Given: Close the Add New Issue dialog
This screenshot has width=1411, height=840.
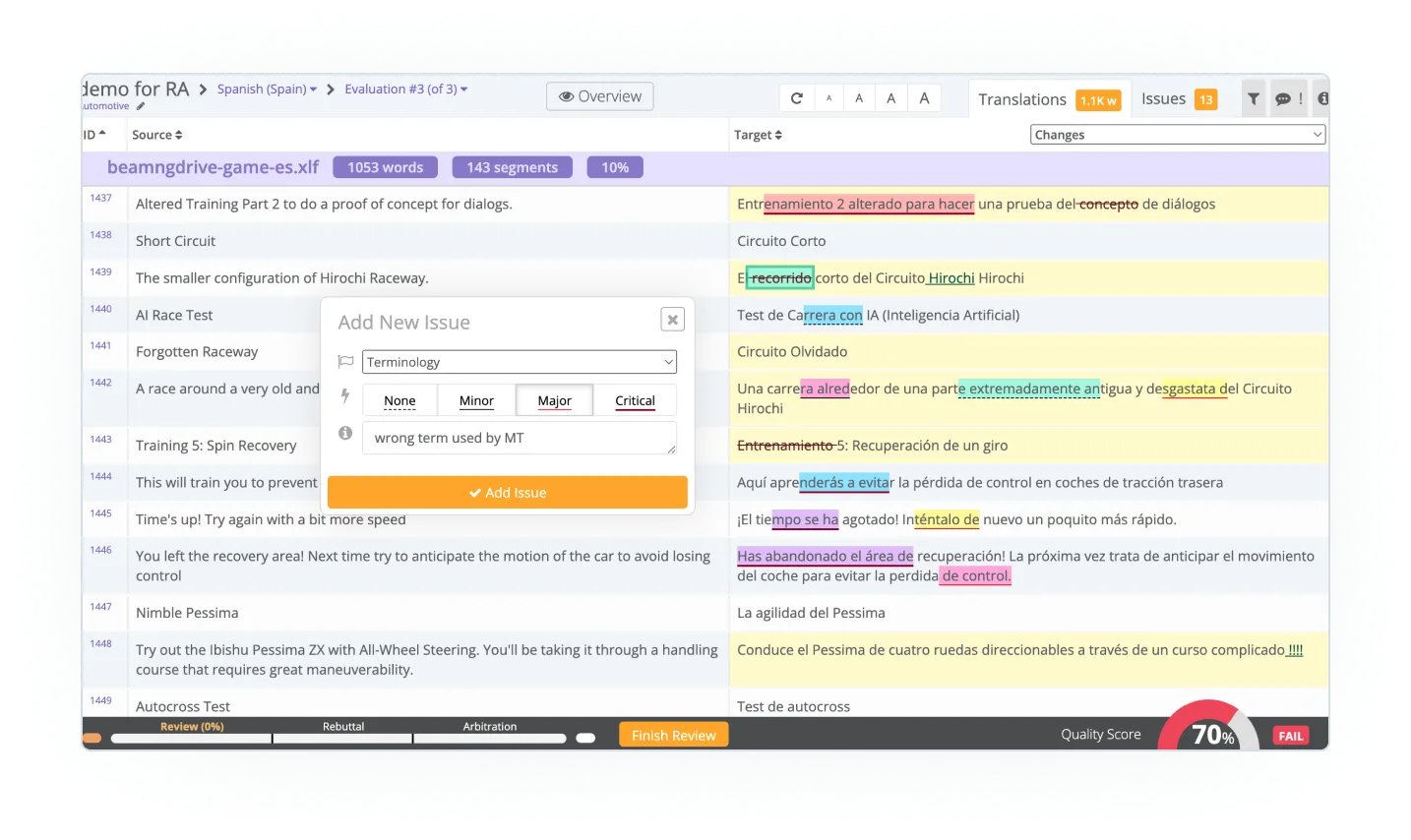Looking at the screenshot, I should 673,319.
